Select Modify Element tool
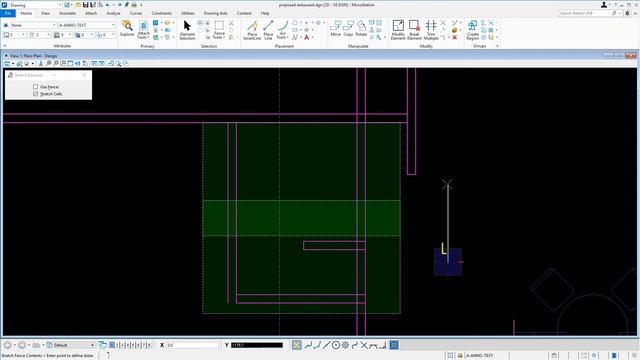This screenshot has height=360, width=640. tap(398, 30)
